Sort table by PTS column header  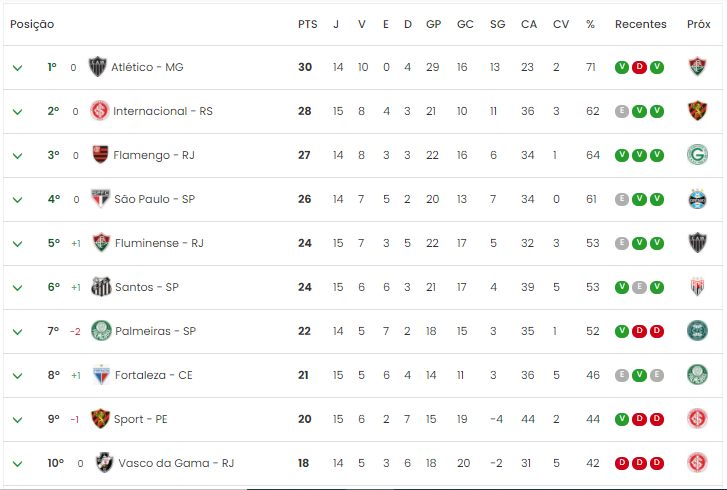(307, 24)
